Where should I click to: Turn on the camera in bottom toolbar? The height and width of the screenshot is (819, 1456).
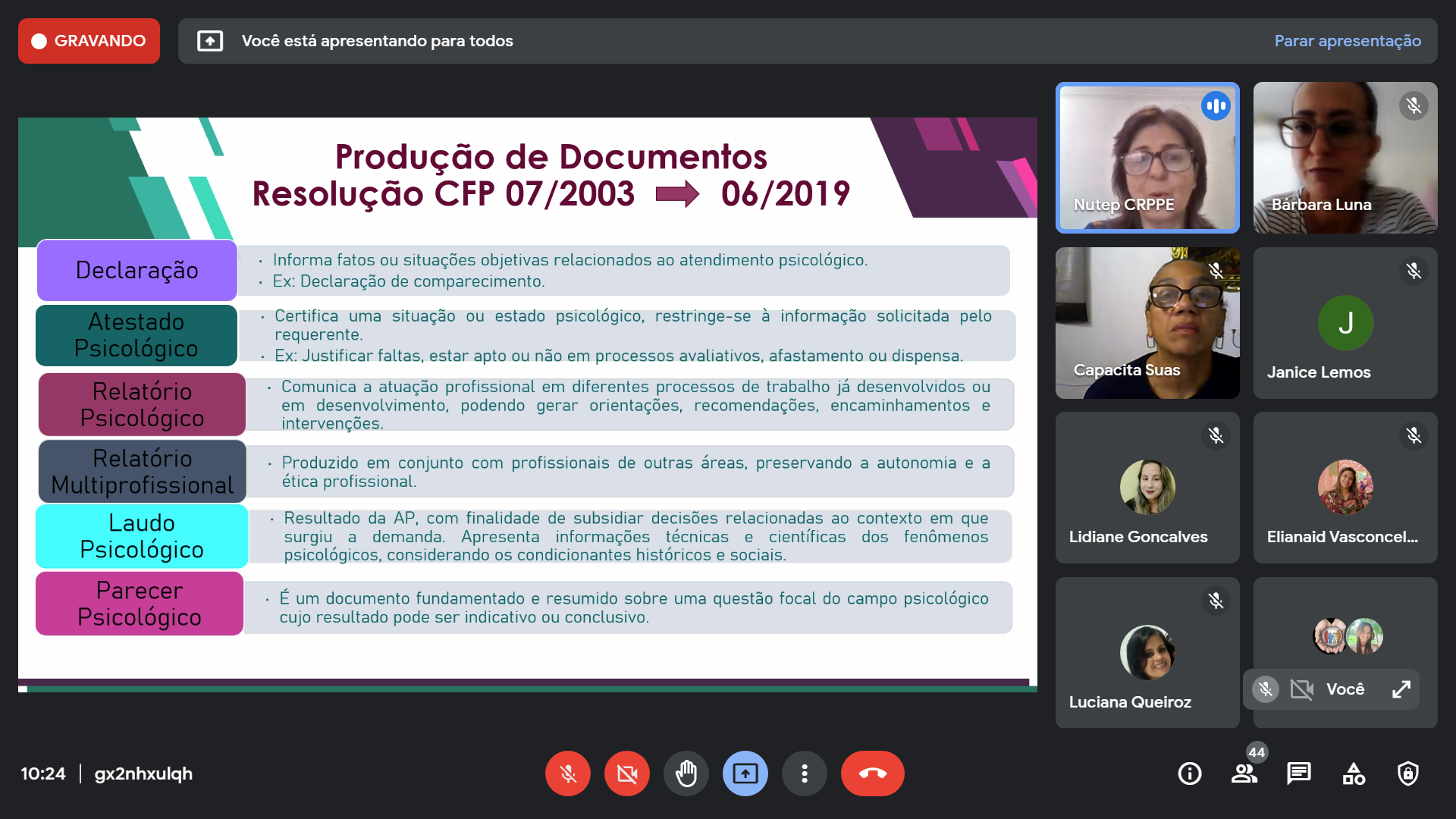[x=626, y=773]
